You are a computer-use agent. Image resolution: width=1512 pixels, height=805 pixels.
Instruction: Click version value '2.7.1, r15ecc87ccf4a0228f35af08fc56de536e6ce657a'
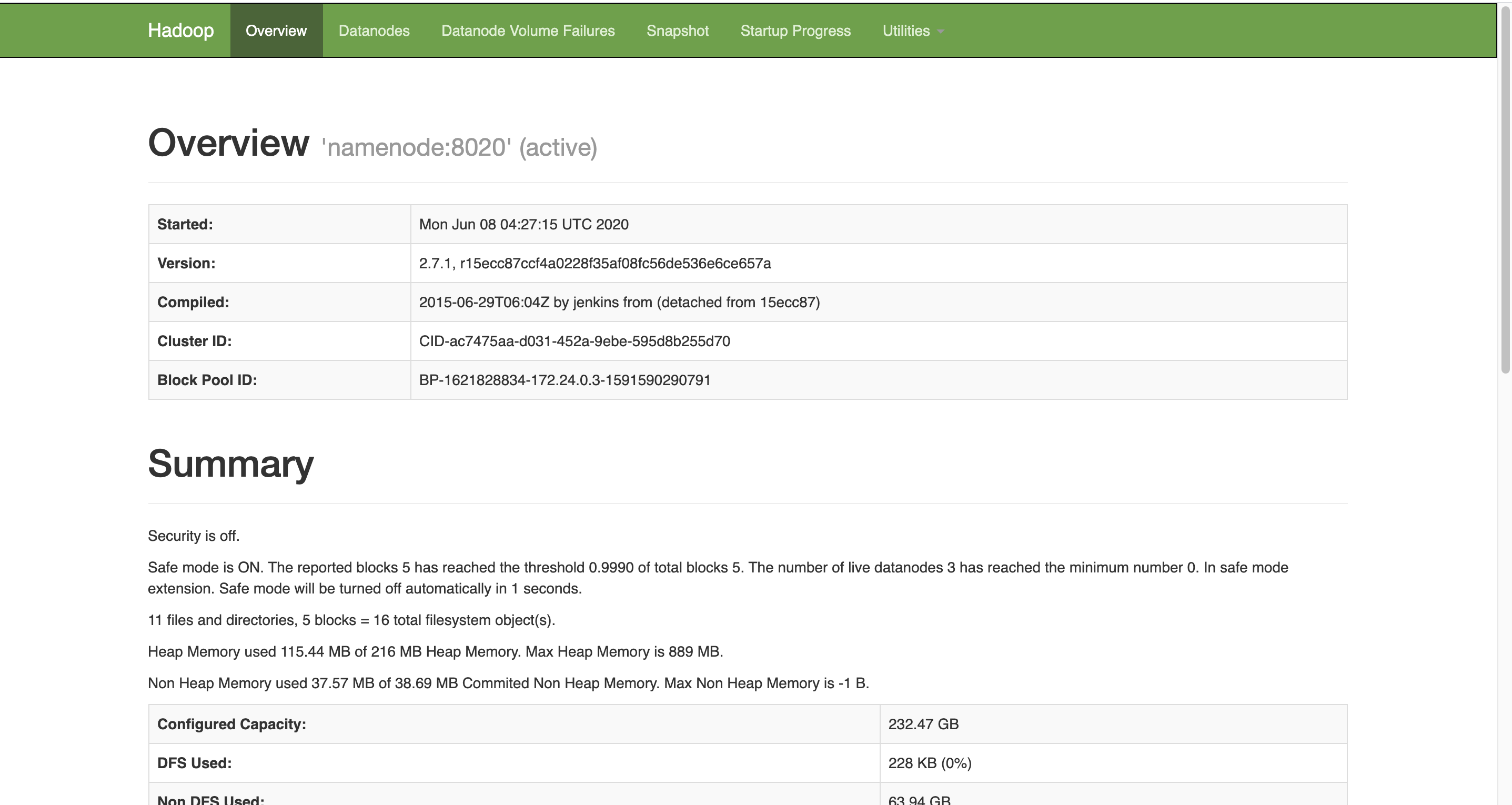coord(594,263)
